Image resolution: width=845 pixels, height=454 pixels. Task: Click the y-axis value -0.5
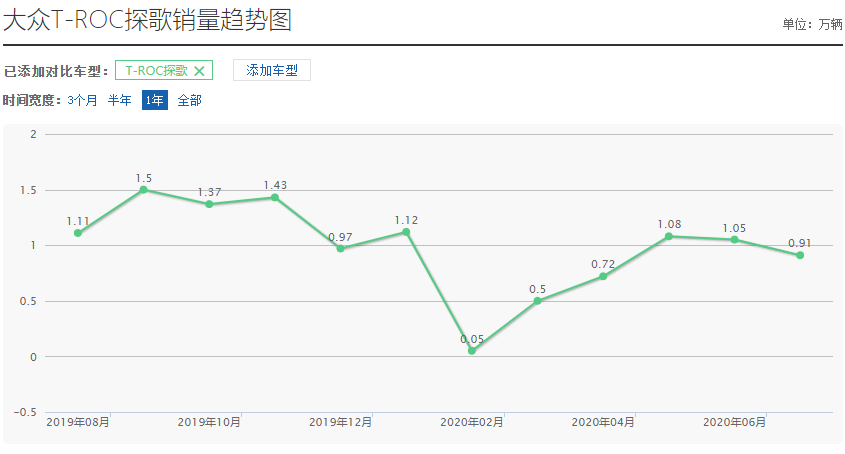coord(25,412)
